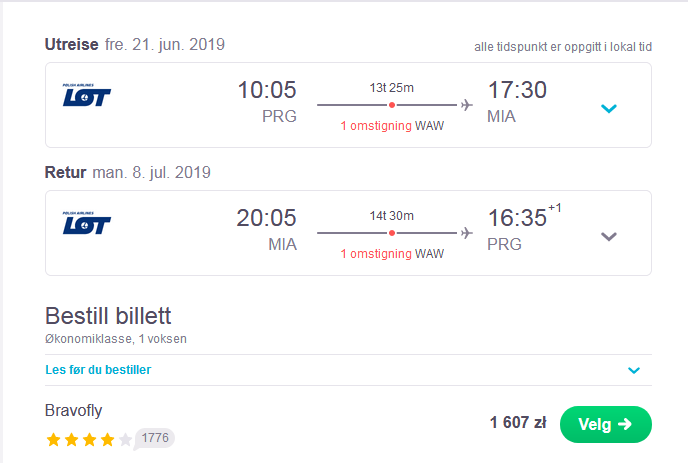
Task: Click the red stopover dot on return flight
Action: click(392, 233)
